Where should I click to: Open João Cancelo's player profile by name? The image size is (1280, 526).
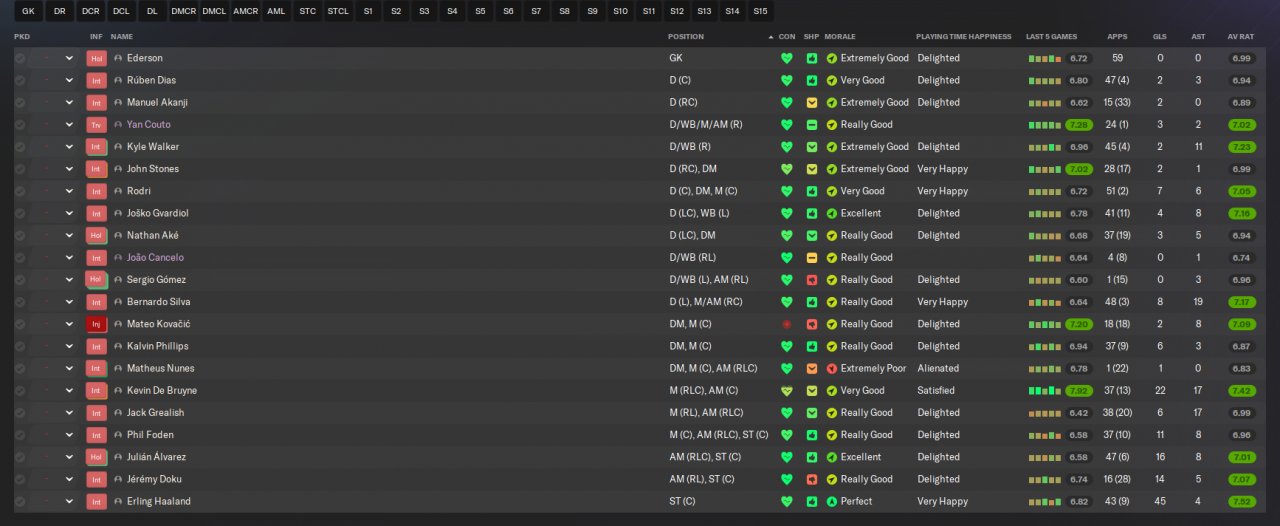coord(155,257)
